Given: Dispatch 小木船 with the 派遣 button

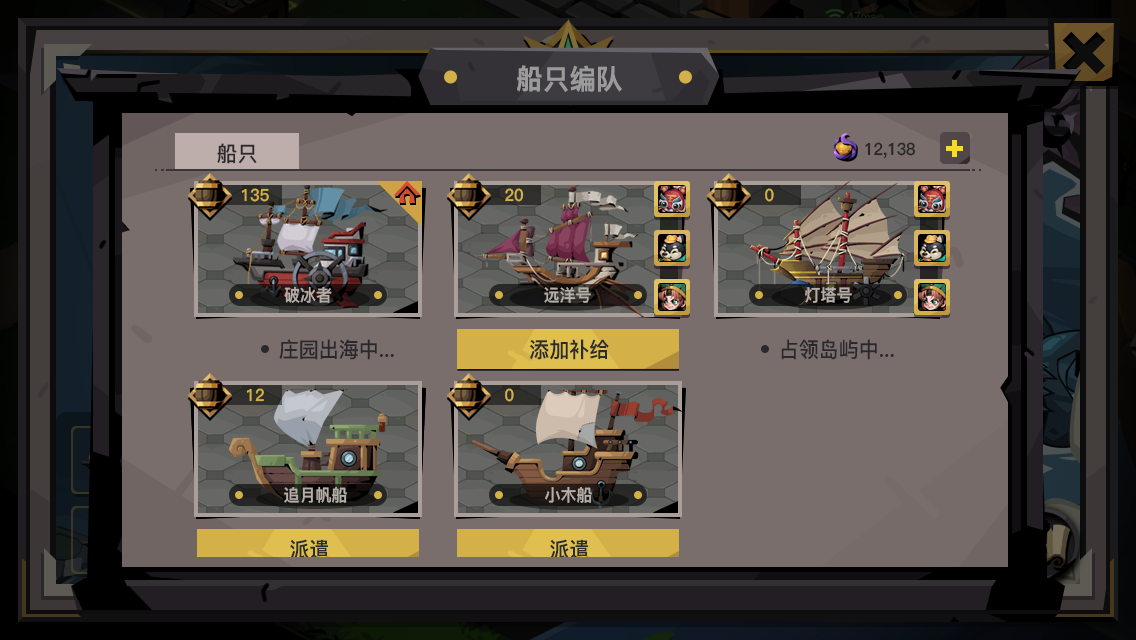Looking at the screenshot, I should click(x=568, y=544).
